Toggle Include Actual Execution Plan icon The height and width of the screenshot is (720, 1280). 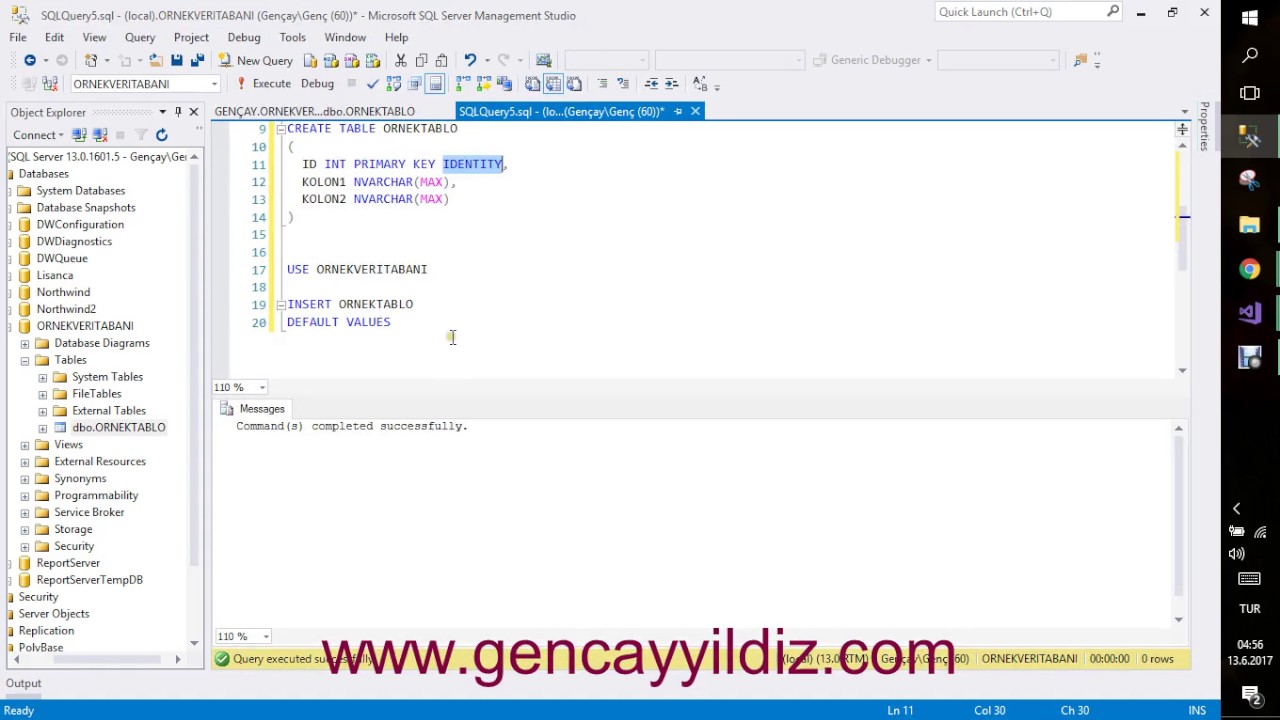[x=462, y=83]
